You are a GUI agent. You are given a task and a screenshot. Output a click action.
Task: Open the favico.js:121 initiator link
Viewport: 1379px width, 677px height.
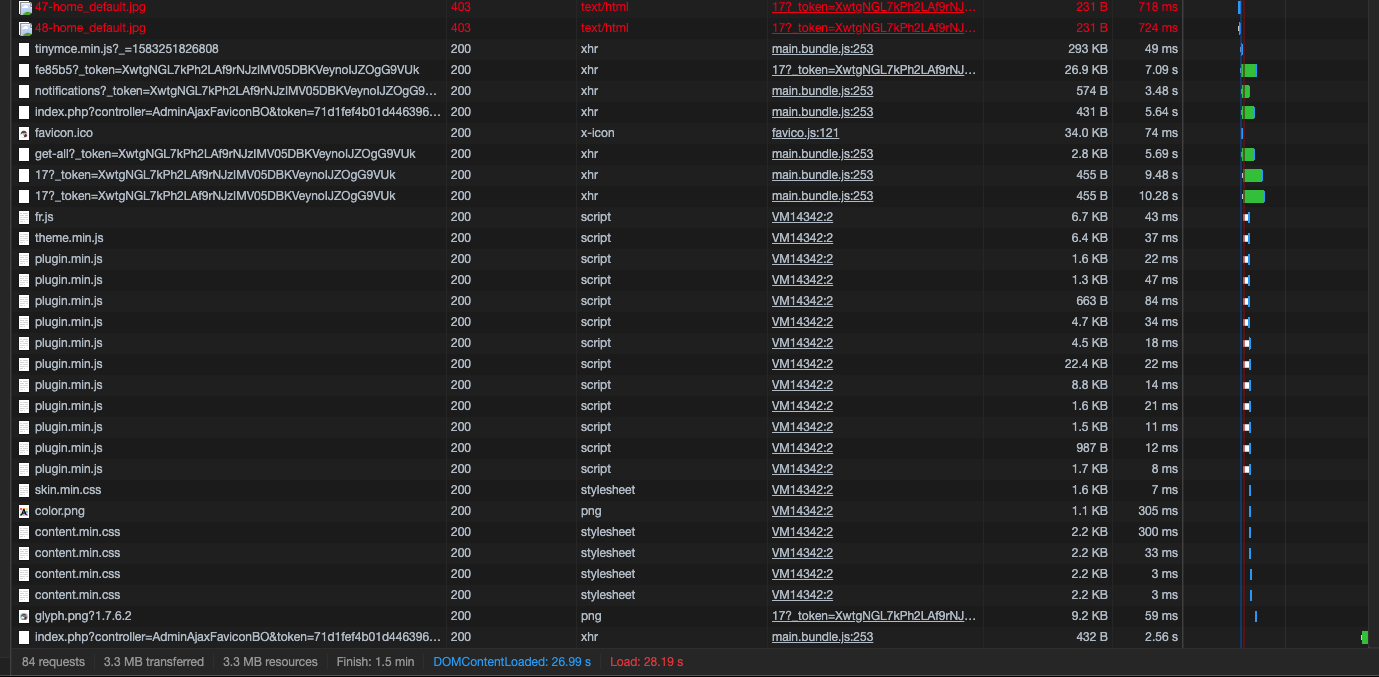(805, 133)
